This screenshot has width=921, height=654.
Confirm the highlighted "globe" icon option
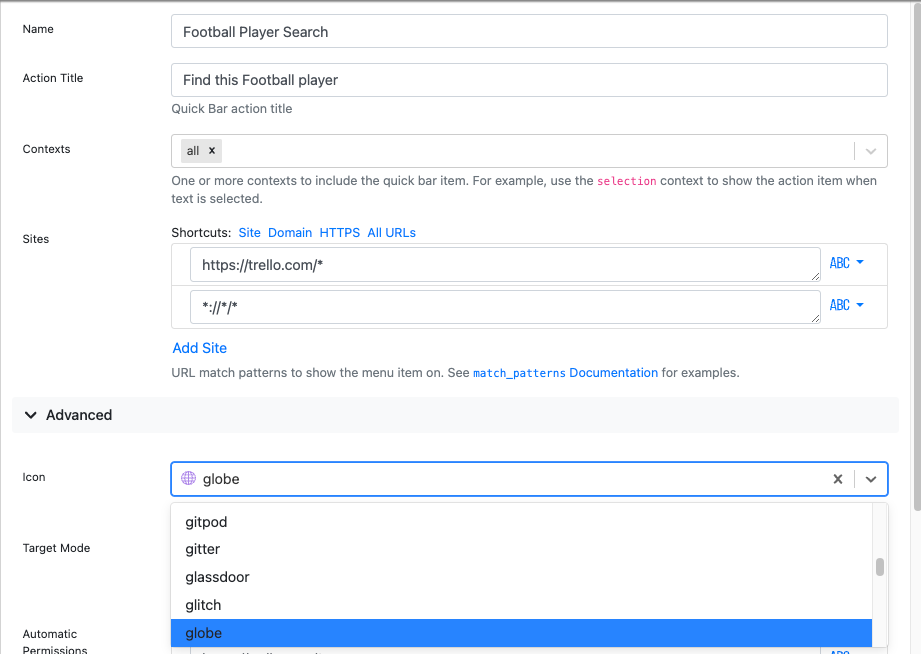click(x=203, y=633)
